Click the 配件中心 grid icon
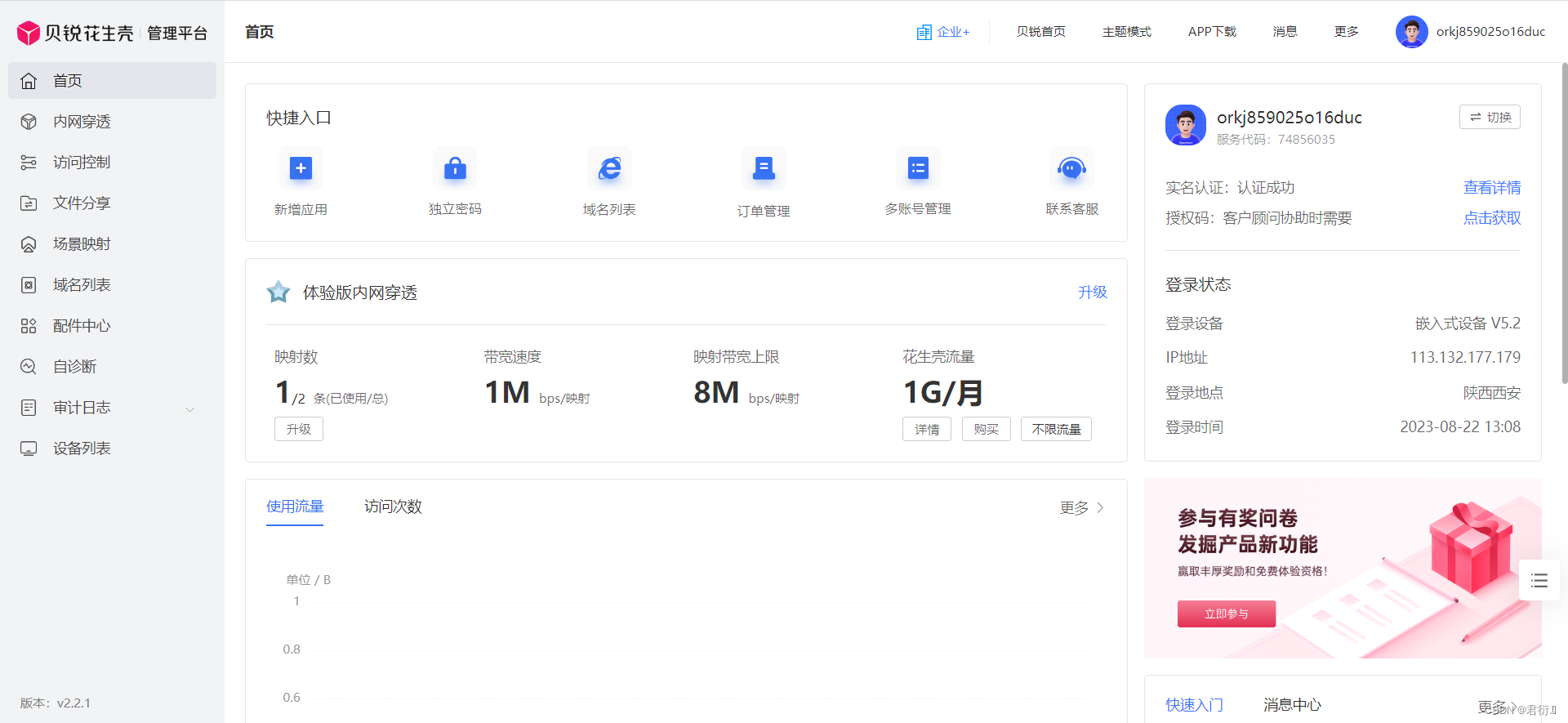1568x723 pixels. click(x=29, y=326)
